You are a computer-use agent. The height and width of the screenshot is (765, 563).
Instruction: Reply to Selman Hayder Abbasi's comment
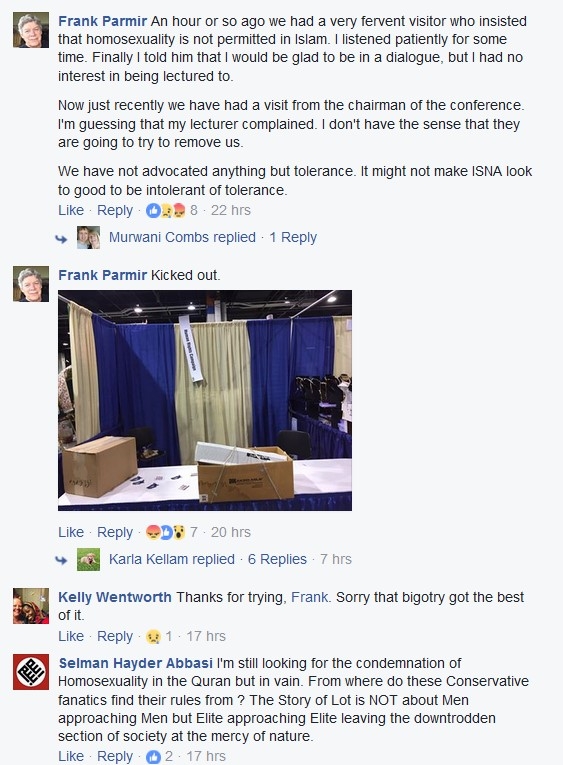(x=115, y=756)
